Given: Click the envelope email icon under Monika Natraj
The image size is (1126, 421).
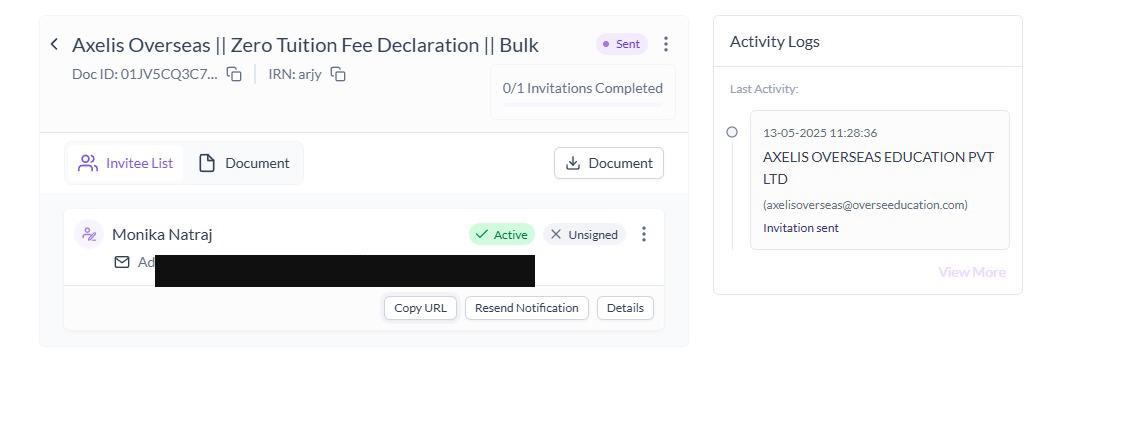Looking at the screenshot, I should point(122,262).
